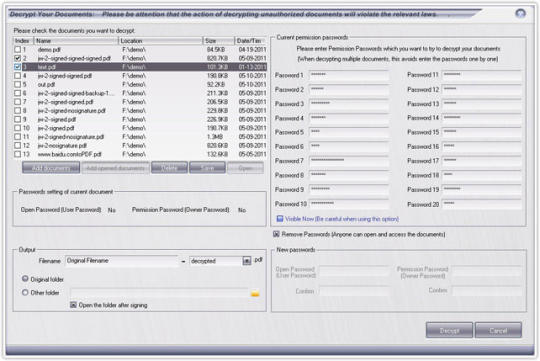Focus the Password 3 field

coord(349,104)
